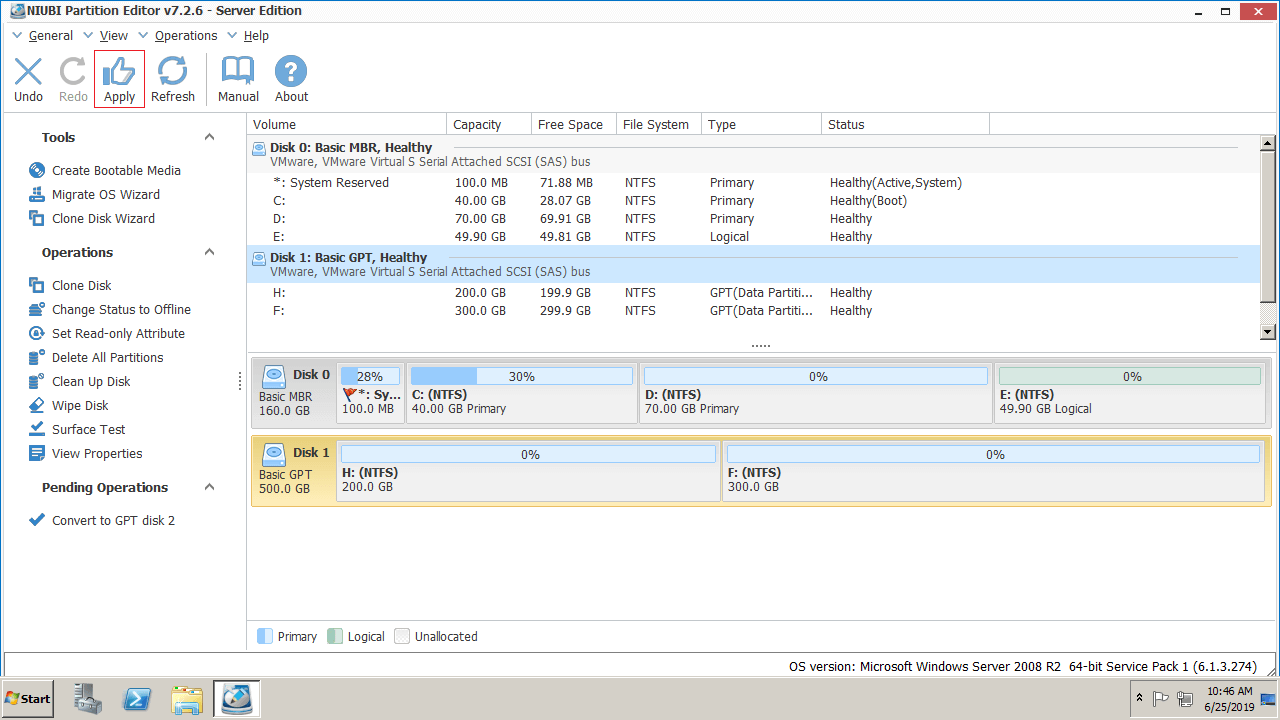The height and width of the screenshot is (720, 1280).
Task: Click the About question mark icon
Action: tap(291, 72)
